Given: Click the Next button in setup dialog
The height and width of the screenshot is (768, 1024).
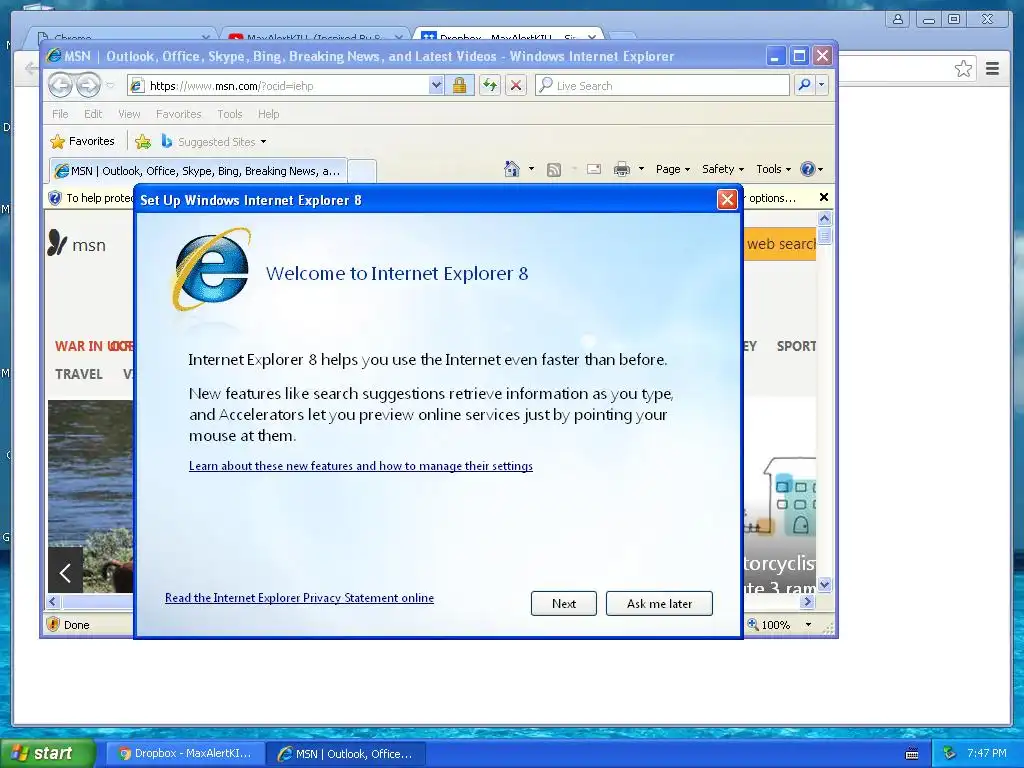Looking at the screenshot, I should 564,603.
